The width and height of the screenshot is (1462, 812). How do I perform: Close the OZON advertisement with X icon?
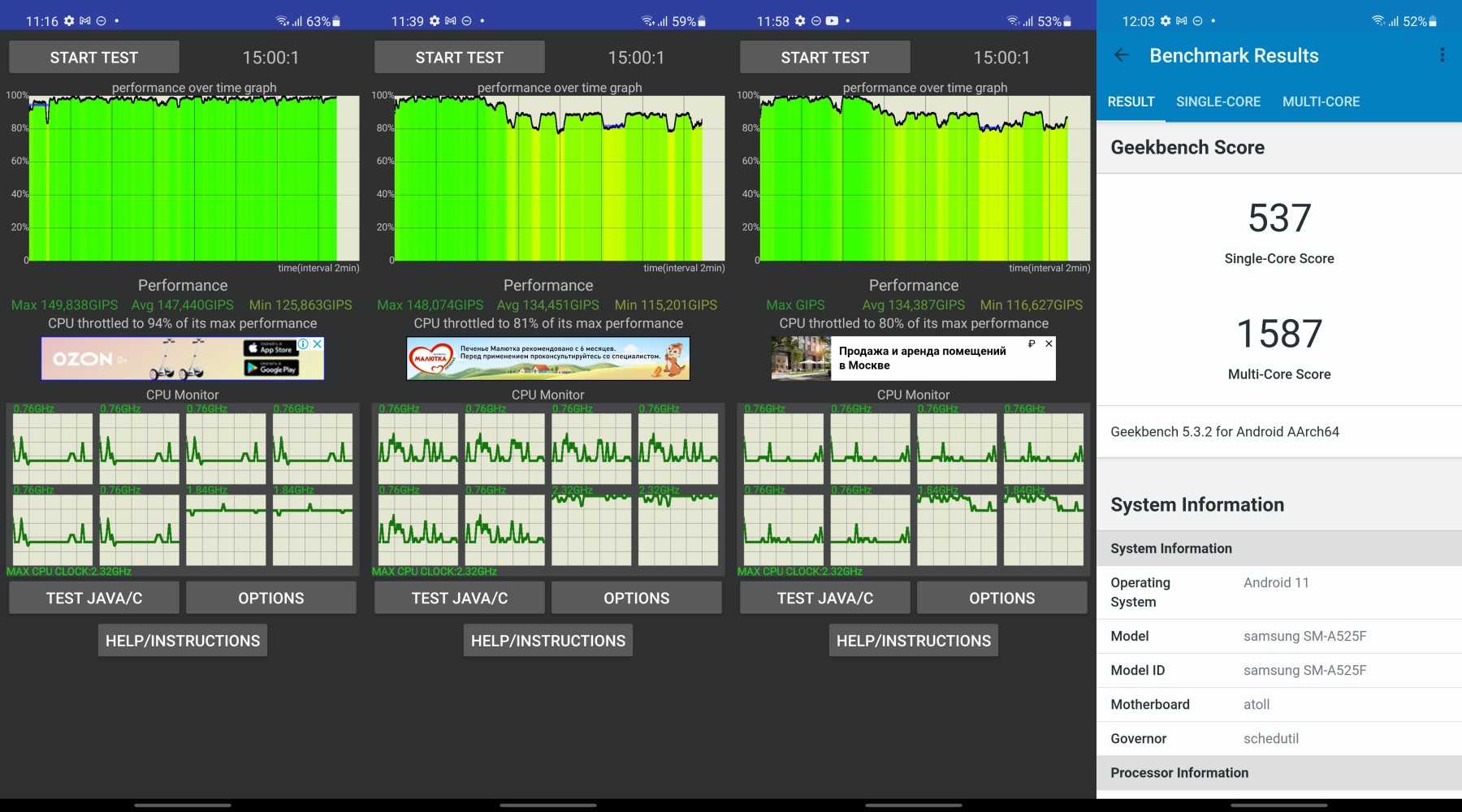click(318, 344)
